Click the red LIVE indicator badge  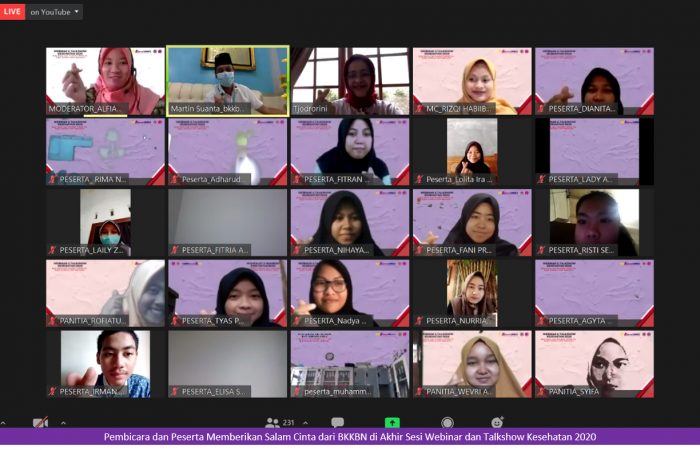click(x=13, y=12)
